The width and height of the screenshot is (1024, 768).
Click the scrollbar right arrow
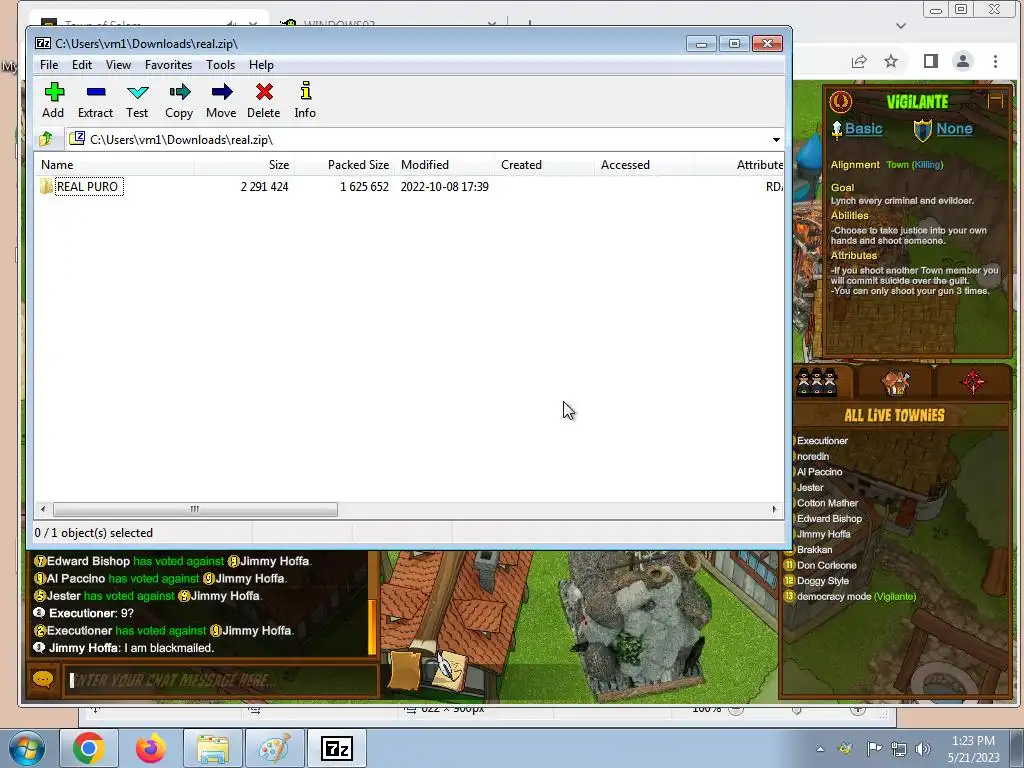click(775, 509)
